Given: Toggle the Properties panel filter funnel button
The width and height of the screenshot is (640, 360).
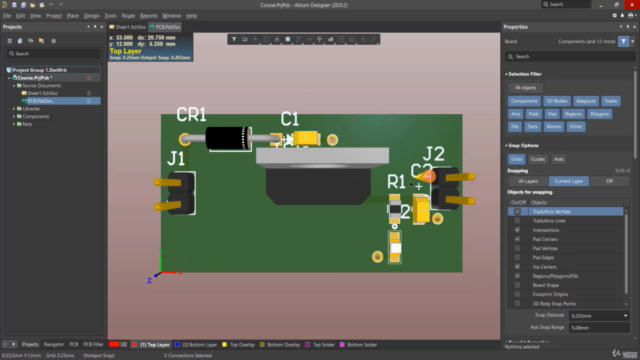Looking at the screenshot, I should tap(623, 41).
